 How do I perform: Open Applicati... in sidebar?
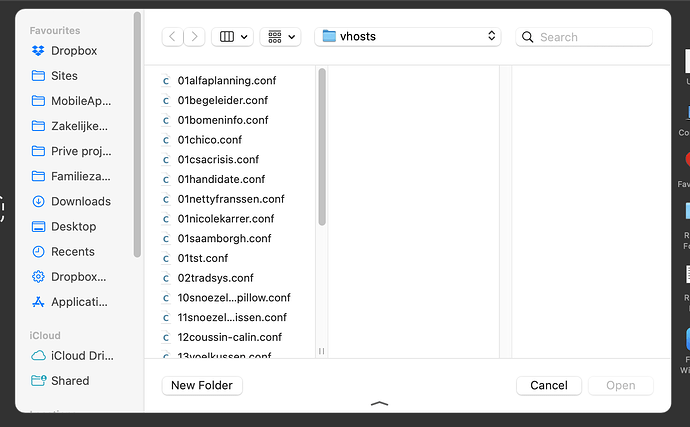click(70, 302)
